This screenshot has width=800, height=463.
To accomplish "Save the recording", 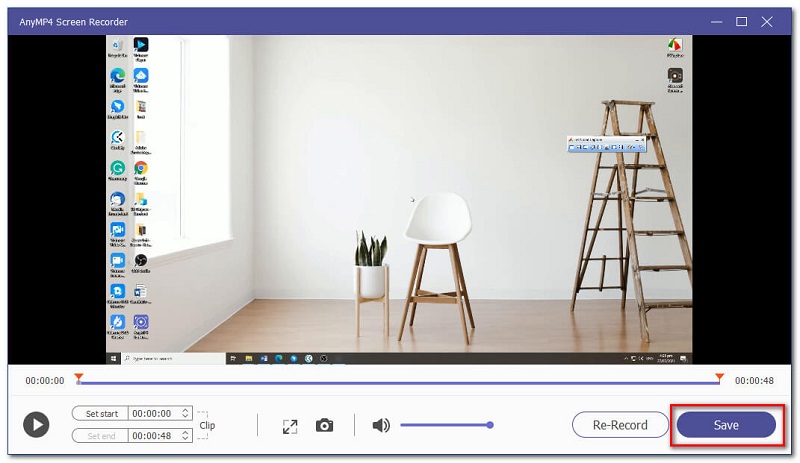I will tap(726, 425).
